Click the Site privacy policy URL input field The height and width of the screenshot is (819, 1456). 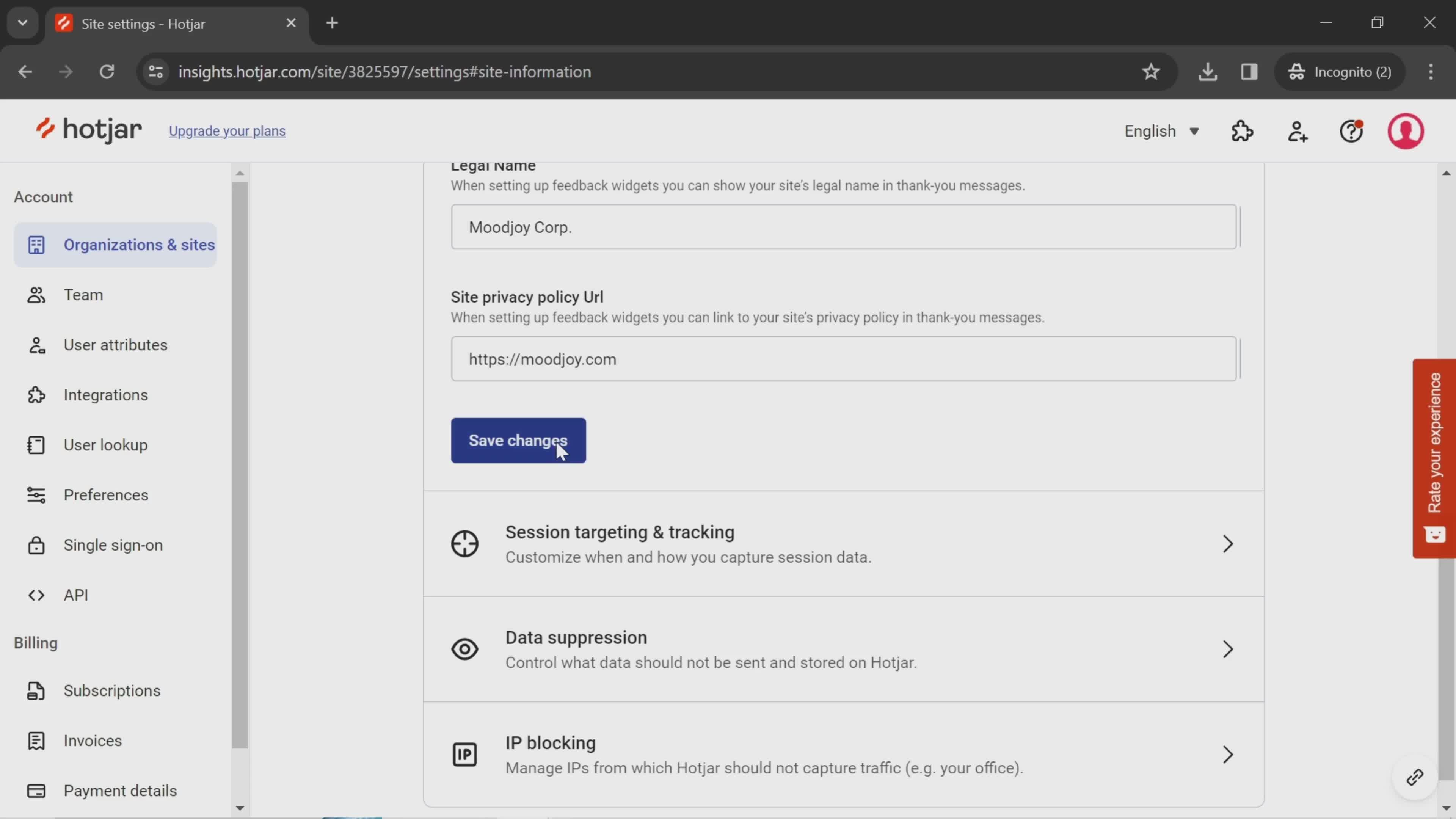844,358
